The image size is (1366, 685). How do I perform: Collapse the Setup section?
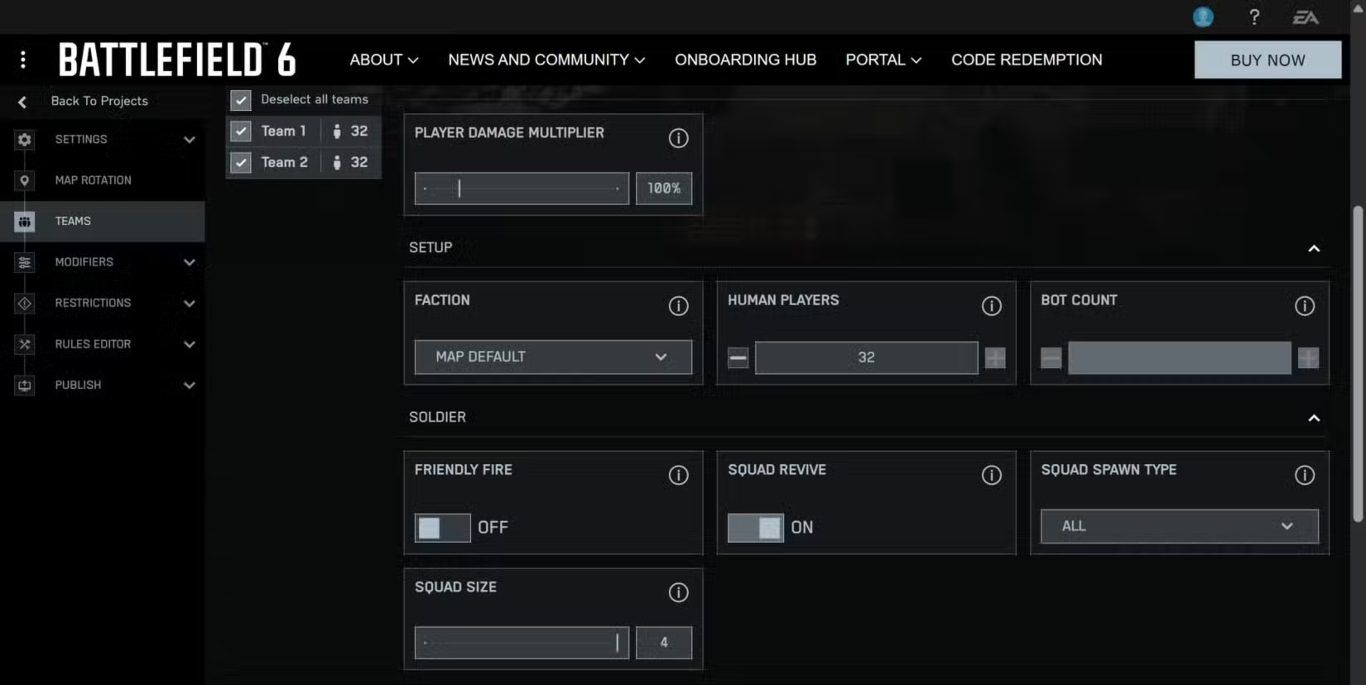tap(1314, 248)
